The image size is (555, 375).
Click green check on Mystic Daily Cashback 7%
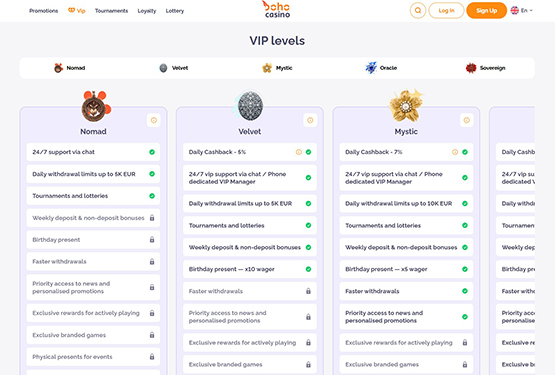click(465, 152)
